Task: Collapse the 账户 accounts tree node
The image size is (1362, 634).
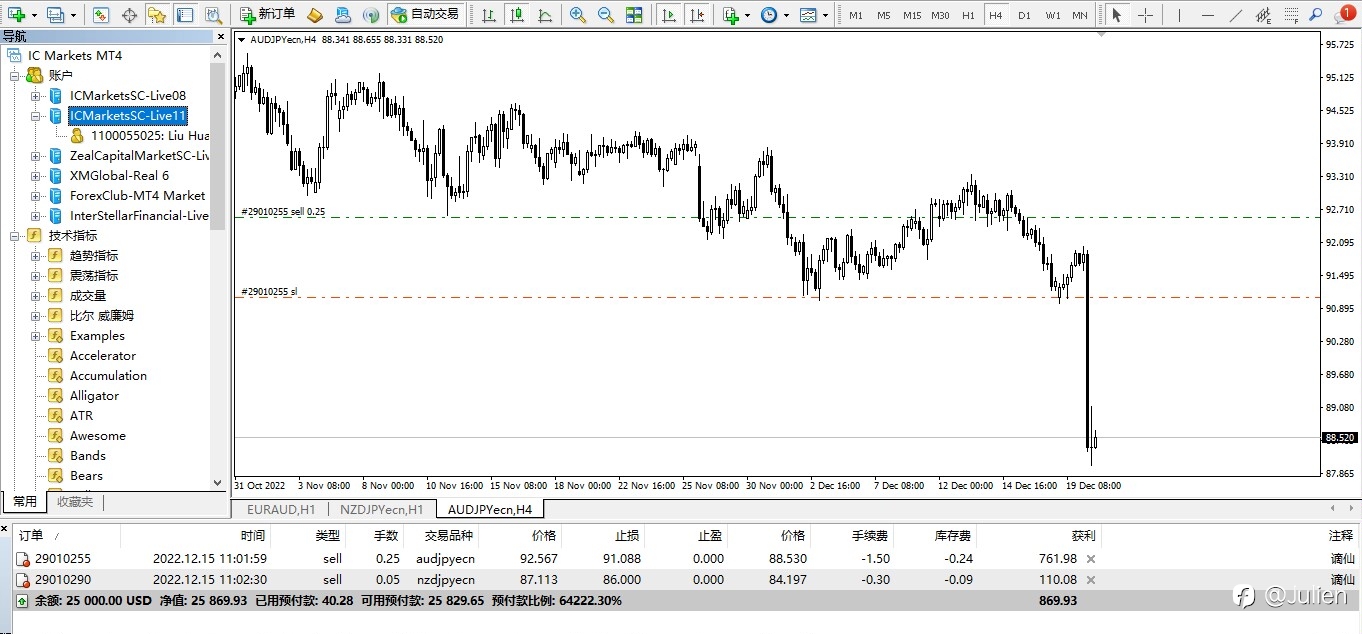Action: (15, 76)
